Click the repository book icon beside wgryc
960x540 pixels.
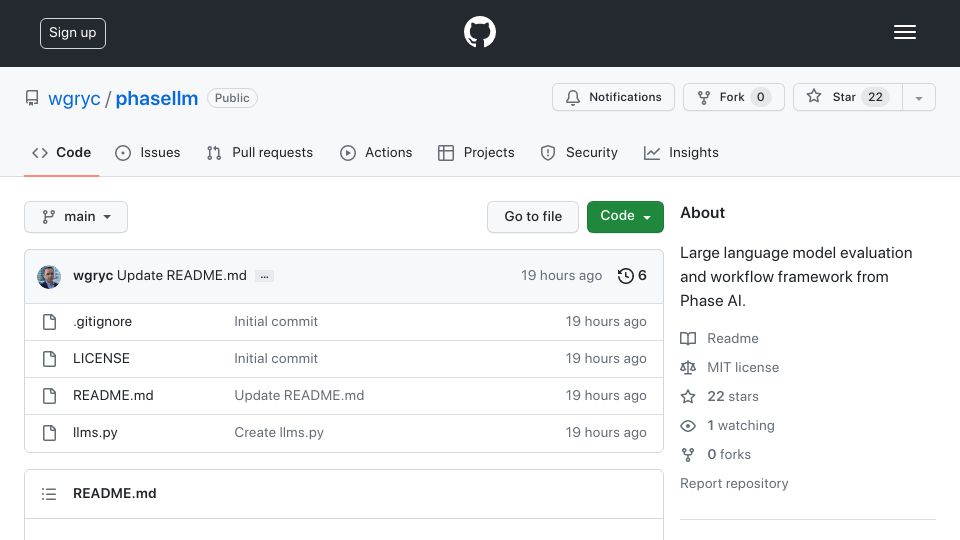tap(32, 98)
